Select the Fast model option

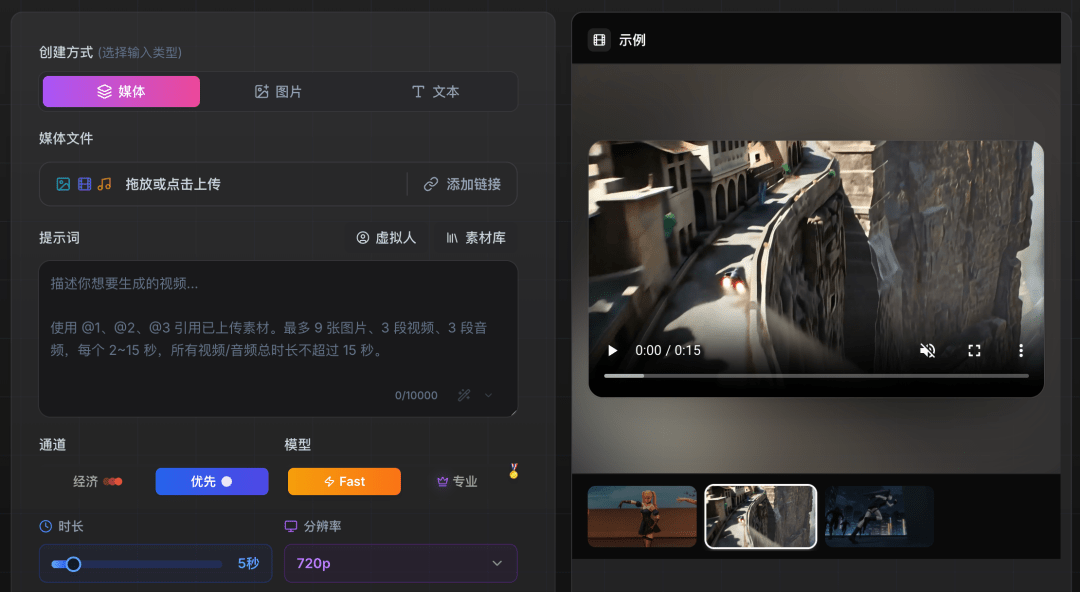[344, 481]
